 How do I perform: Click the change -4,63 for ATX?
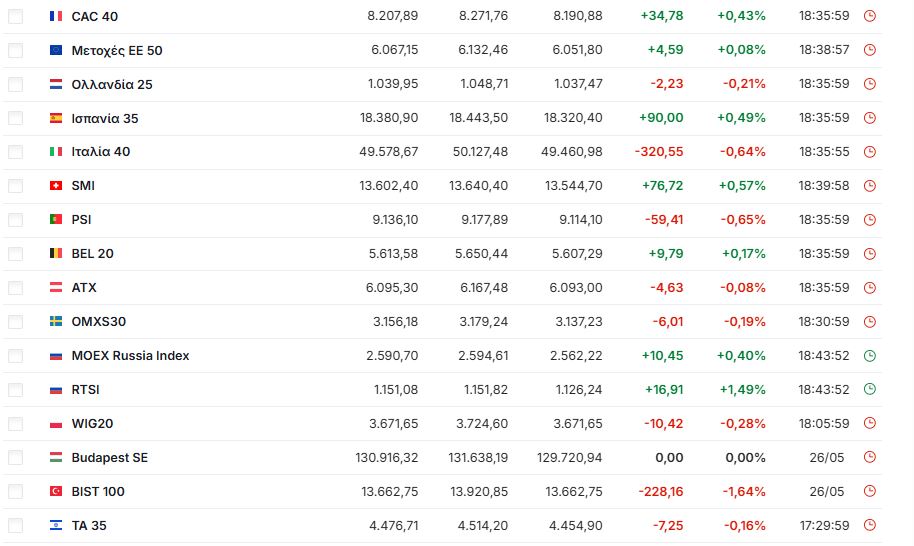666,288
